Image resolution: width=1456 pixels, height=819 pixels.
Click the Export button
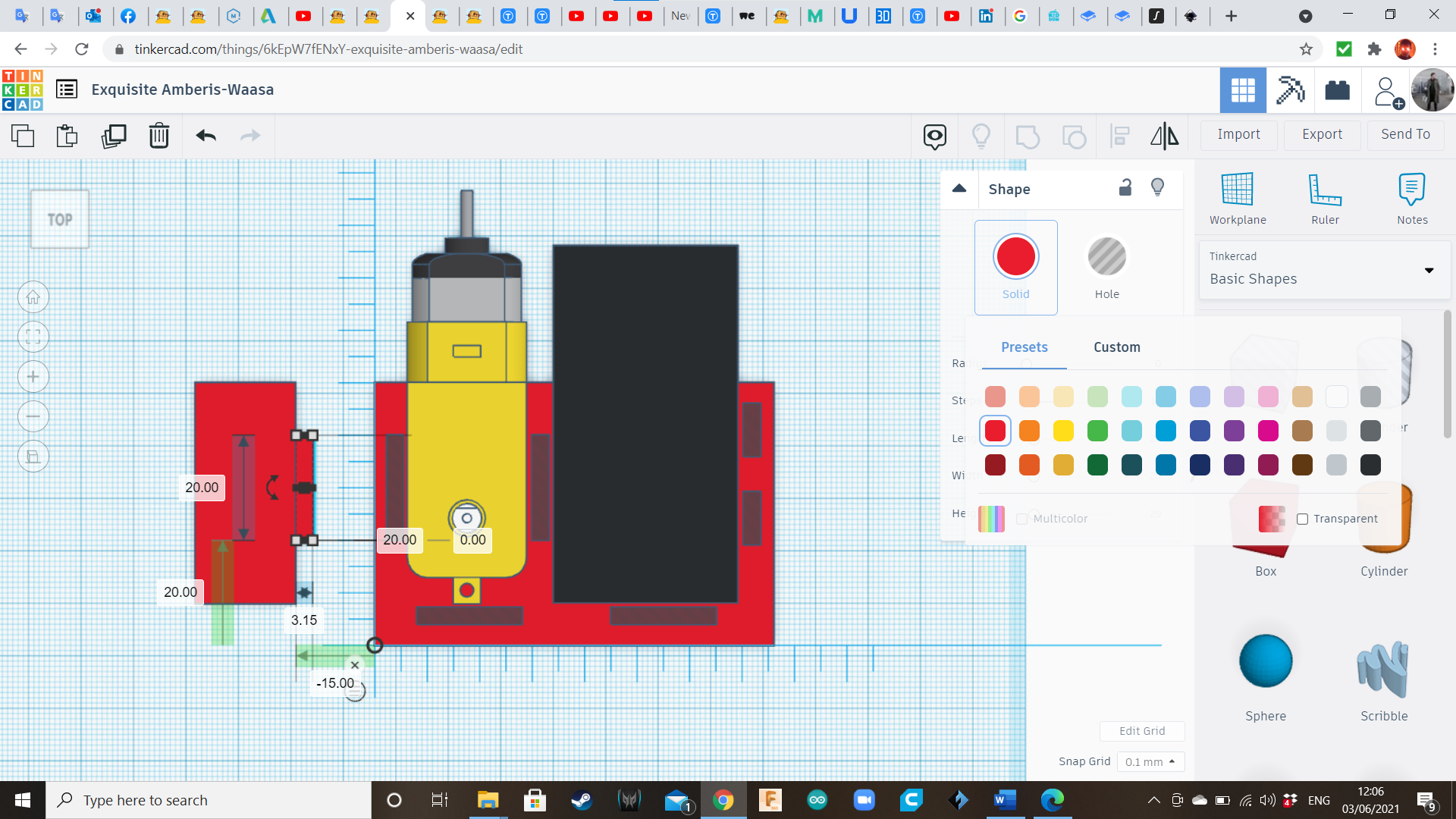tap(1322, 134)
